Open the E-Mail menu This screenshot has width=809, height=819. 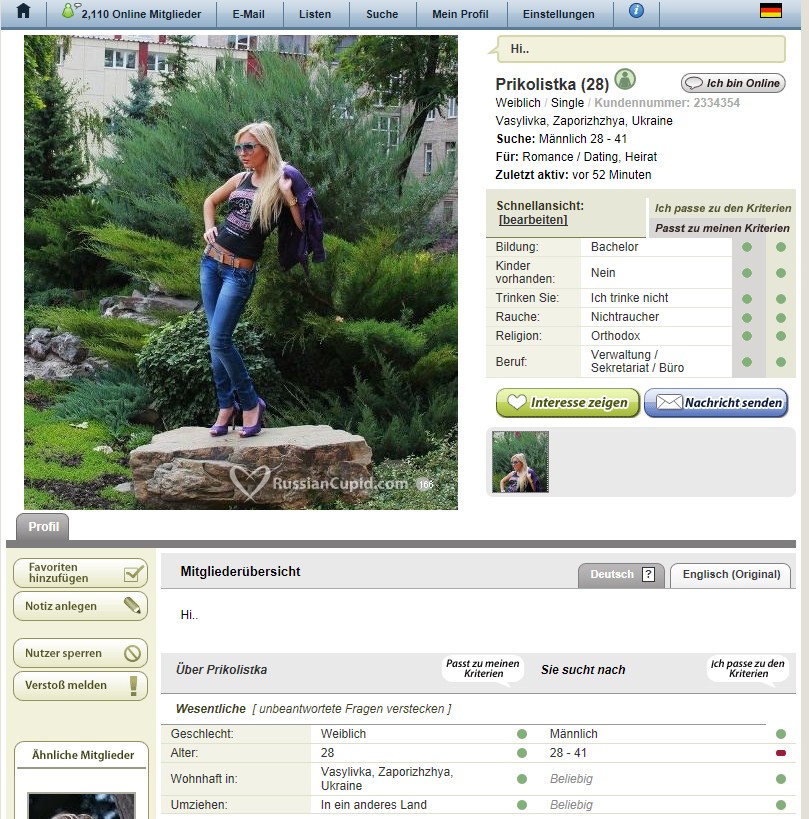(x=249, y=14)
